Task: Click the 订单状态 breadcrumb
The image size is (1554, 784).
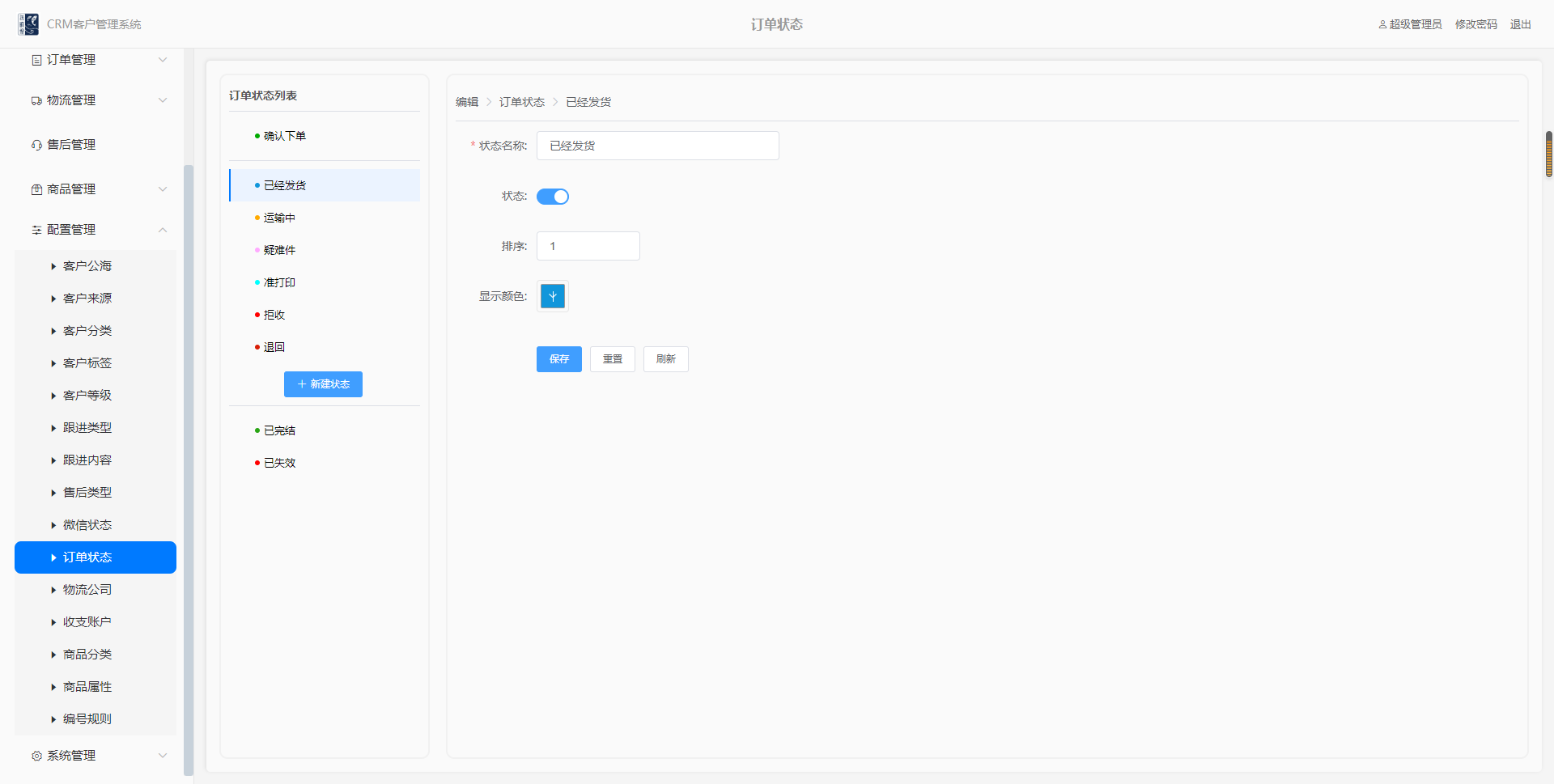Action: coord(522,102)
